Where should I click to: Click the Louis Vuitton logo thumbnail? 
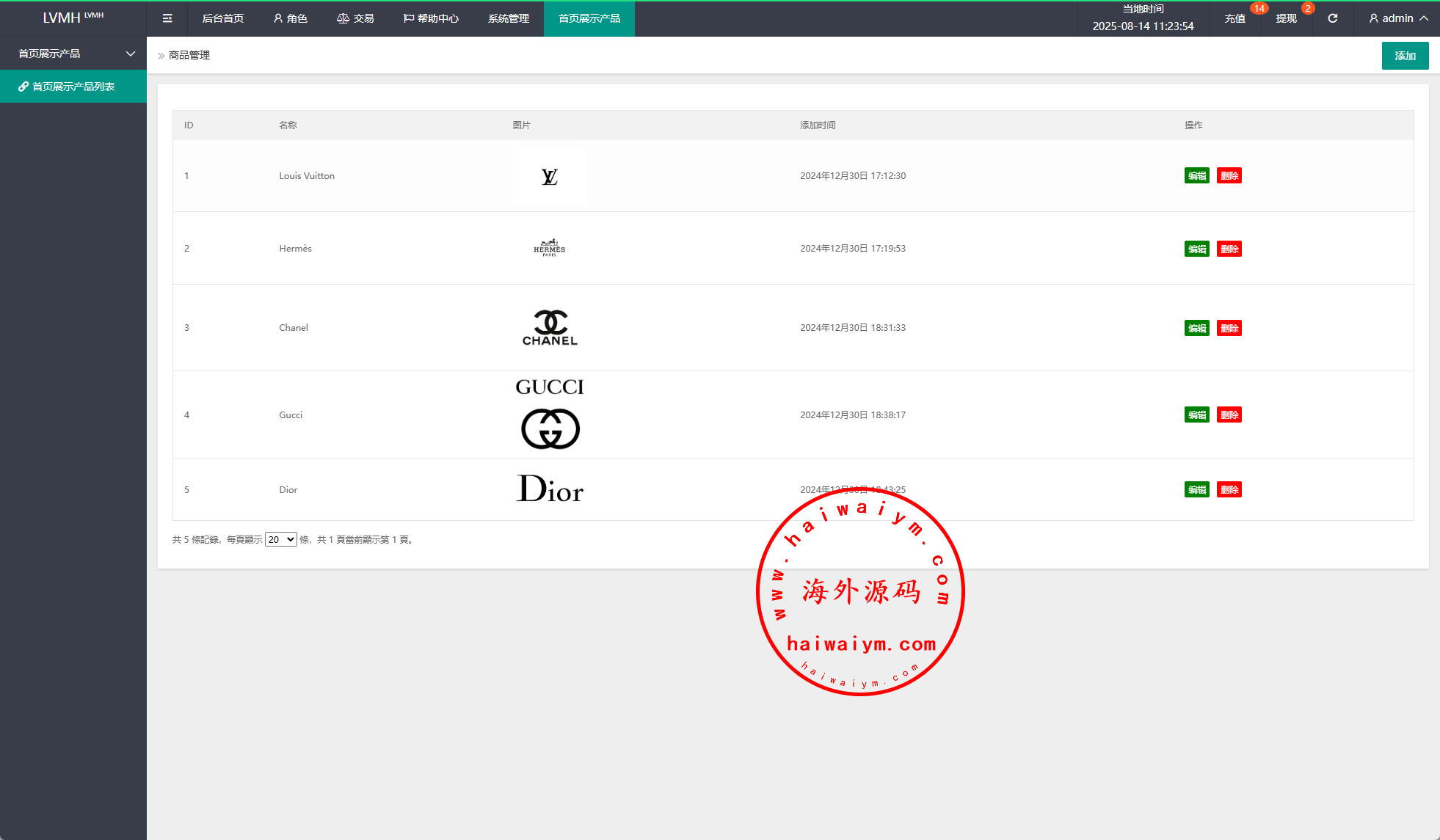pos(549,176)
